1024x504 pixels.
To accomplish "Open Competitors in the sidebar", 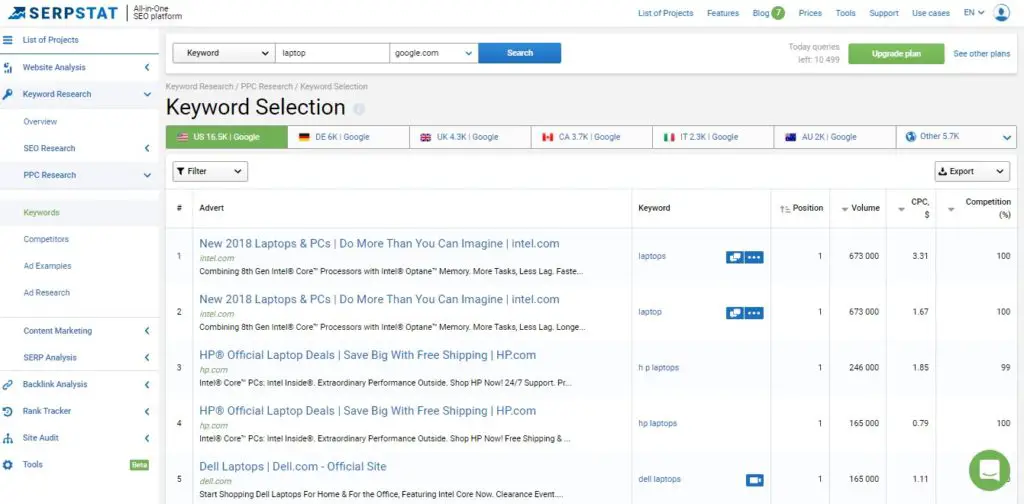I will click(46, 239).
